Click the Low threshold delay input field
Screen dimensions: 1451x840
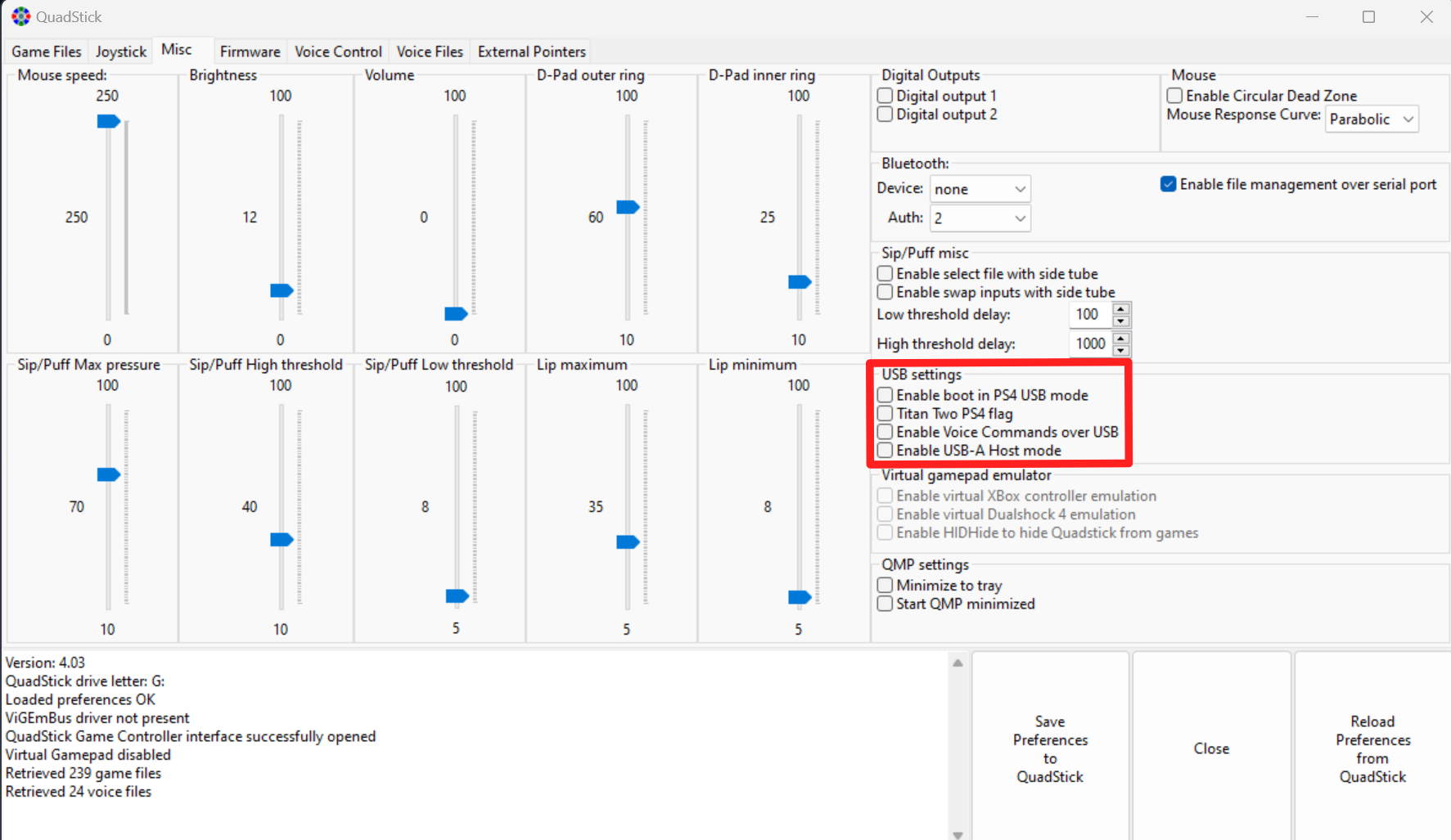pos(1089,315)
